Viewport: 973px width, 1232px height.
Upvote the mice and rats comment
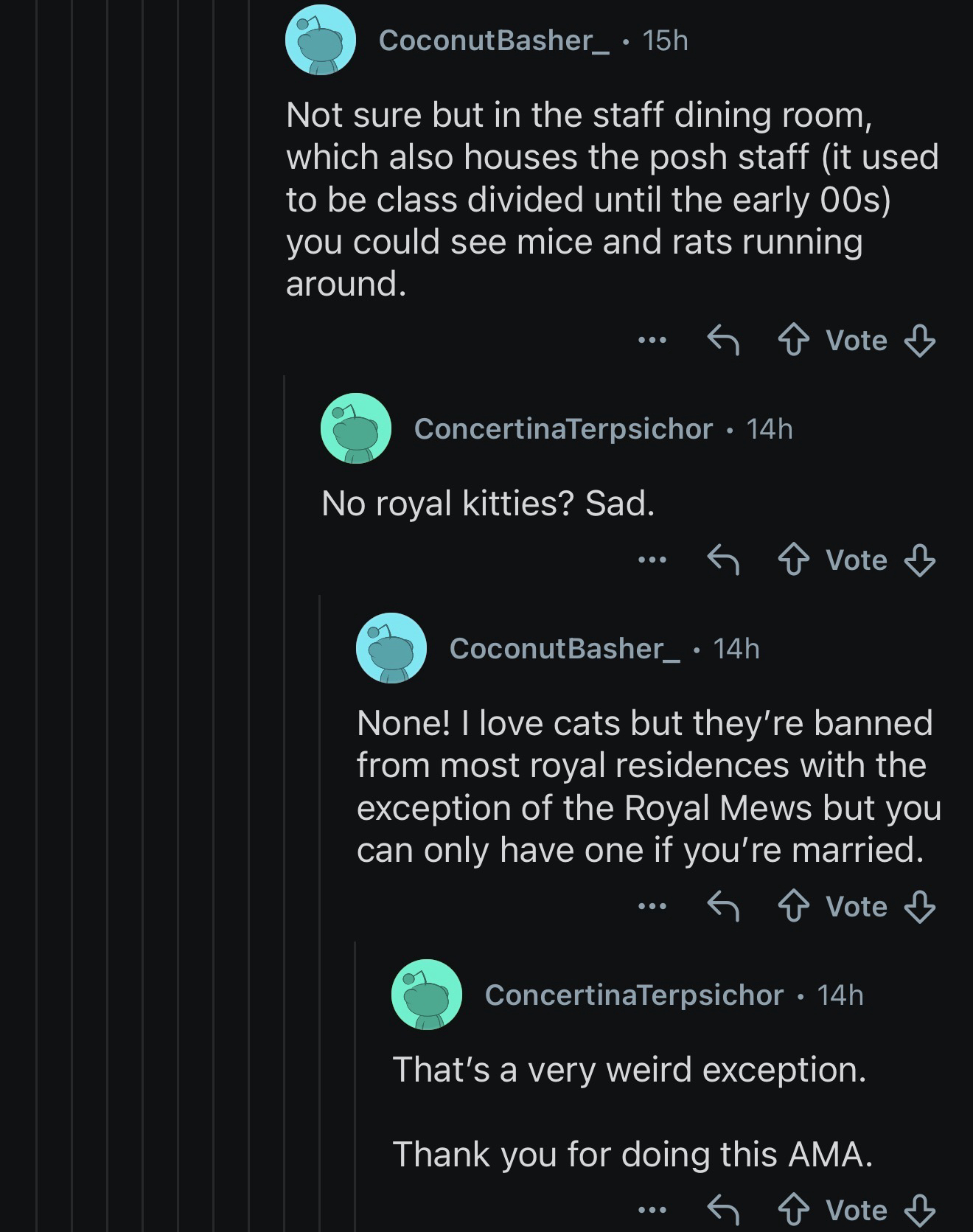pyautogui.click(x=793, y=341)
